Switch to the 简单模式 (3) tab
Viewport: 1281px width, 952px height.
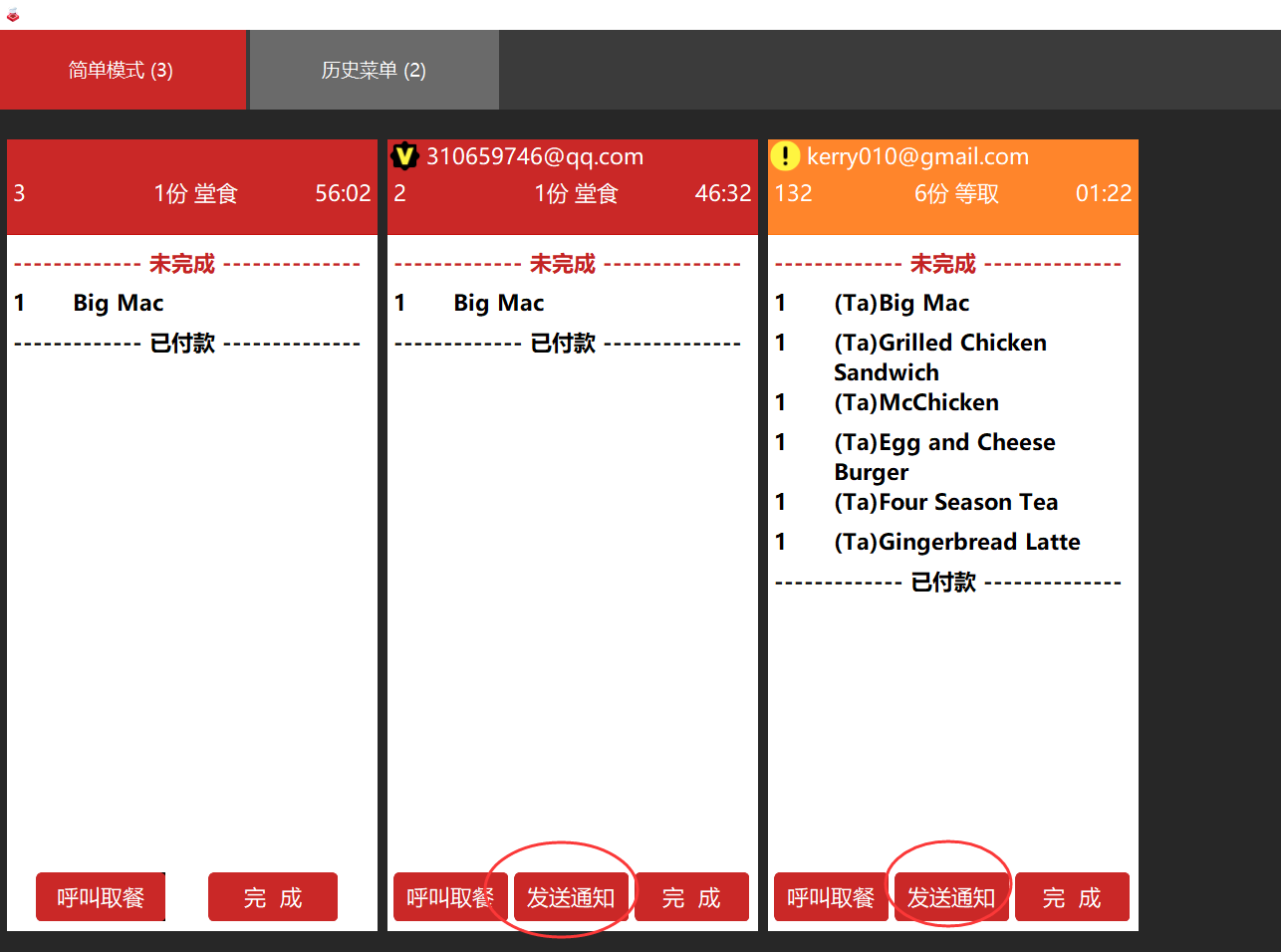pyautogui.click(x=123, y=70)
